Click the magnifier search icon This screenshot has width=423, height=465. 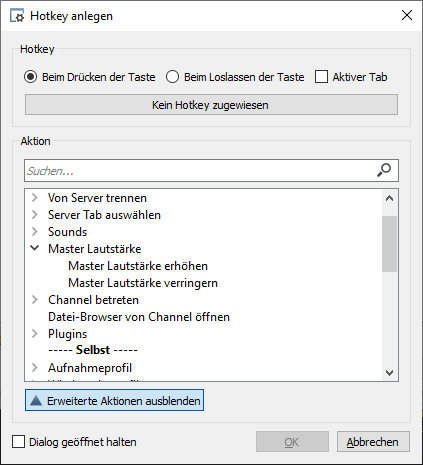point(384,170)
